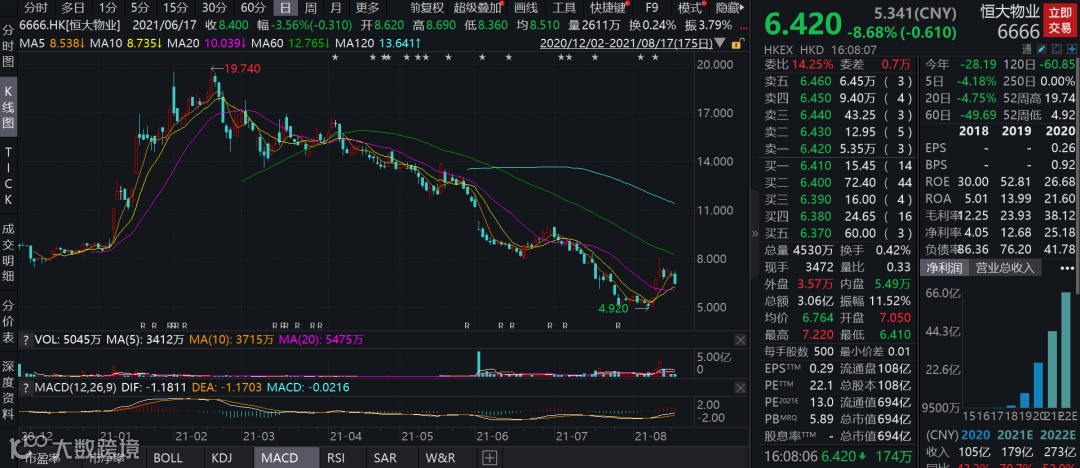Switch indicator to KDJ
The image size is (1080, 468).
222,458
